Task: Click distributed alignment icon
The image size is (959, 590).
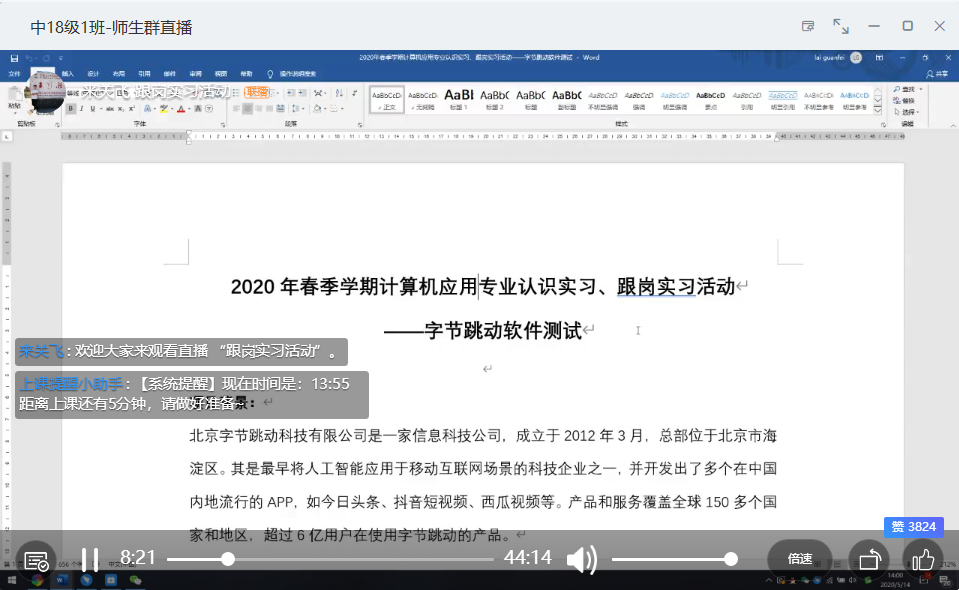Action: pos(280,109)
